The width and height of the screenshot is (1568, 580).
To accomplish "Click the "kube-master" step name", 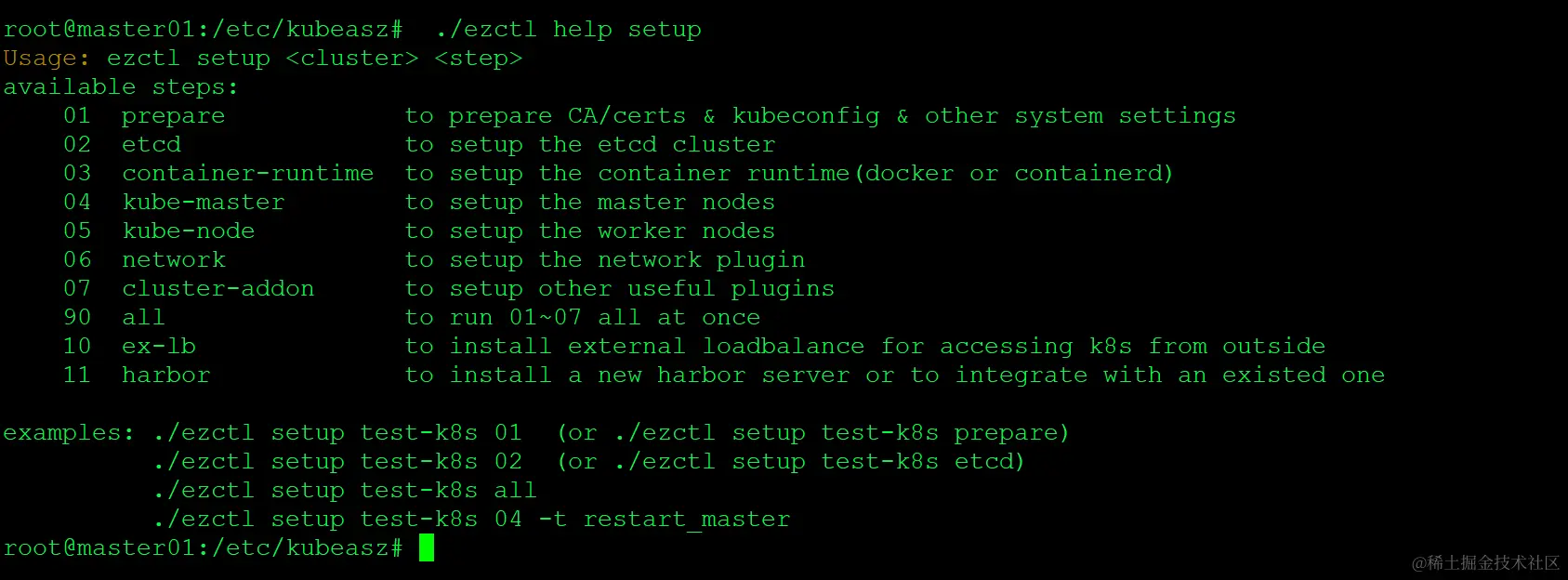I will [203, 203].
